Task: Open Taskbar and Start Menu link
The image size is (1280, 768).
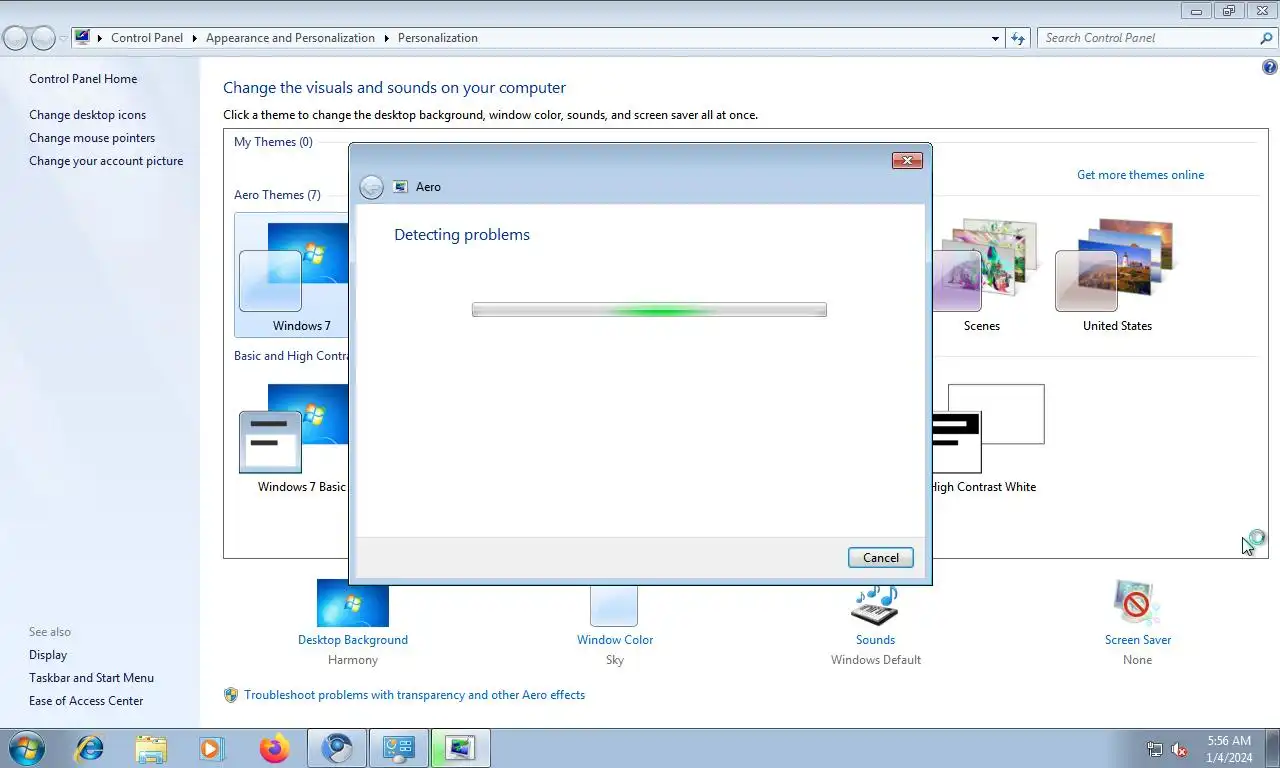Action: click(91, 678)
